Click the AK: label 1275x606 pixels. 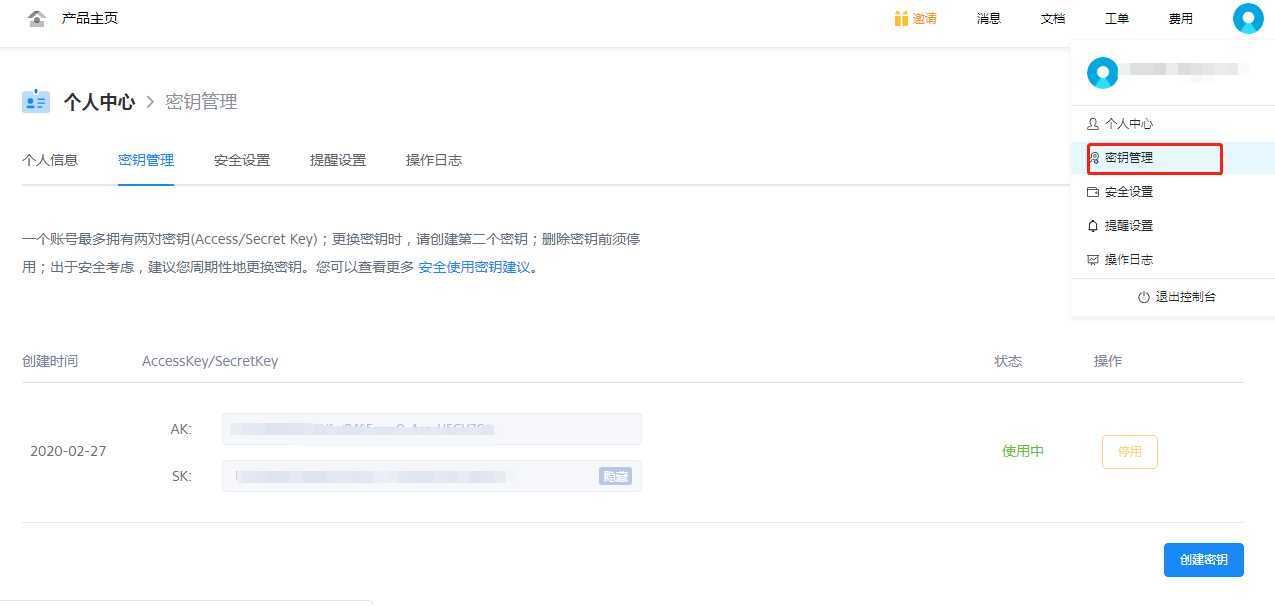pyautogui.click(x=181, y=429)
